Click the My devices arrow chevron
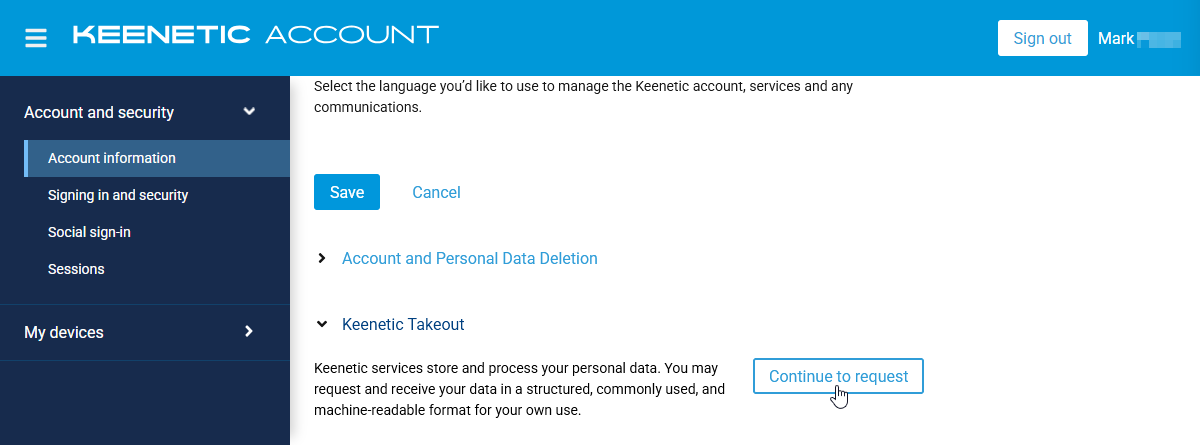1200x445 pixels. (249, 331)
